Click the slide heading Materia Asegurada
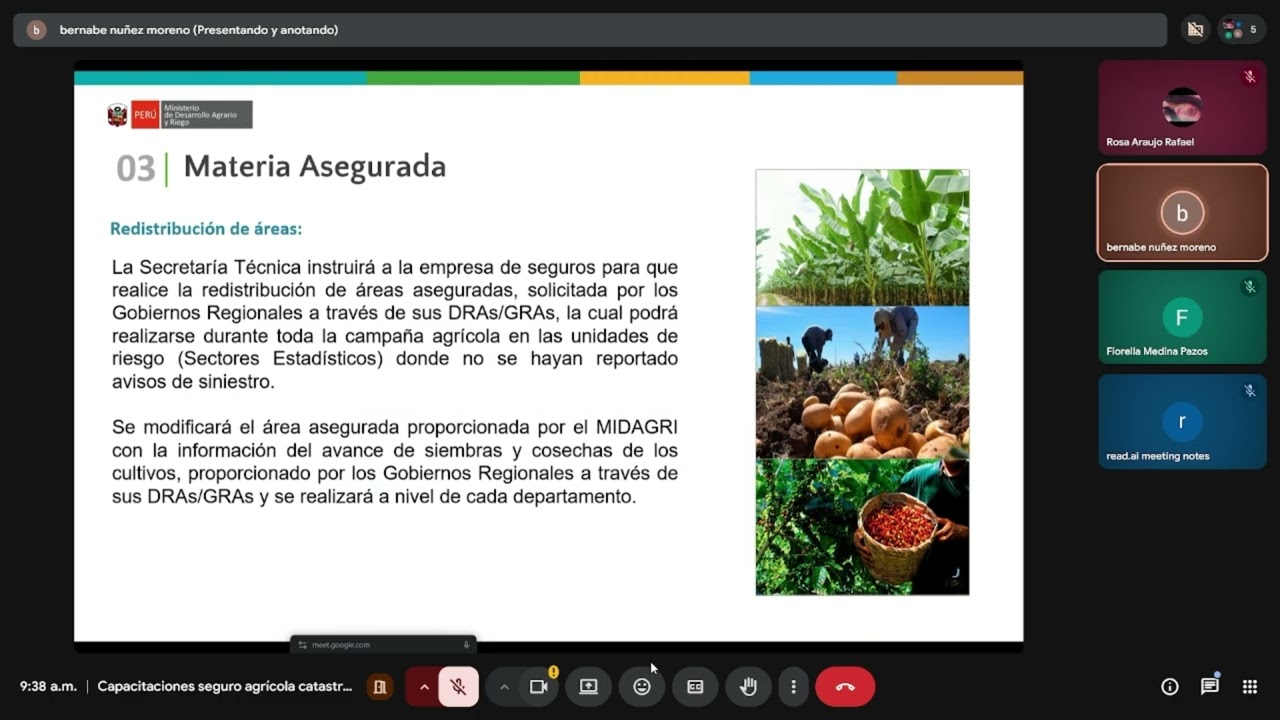Viewport: 1280px width, 720px height. [x=315, y=166]
